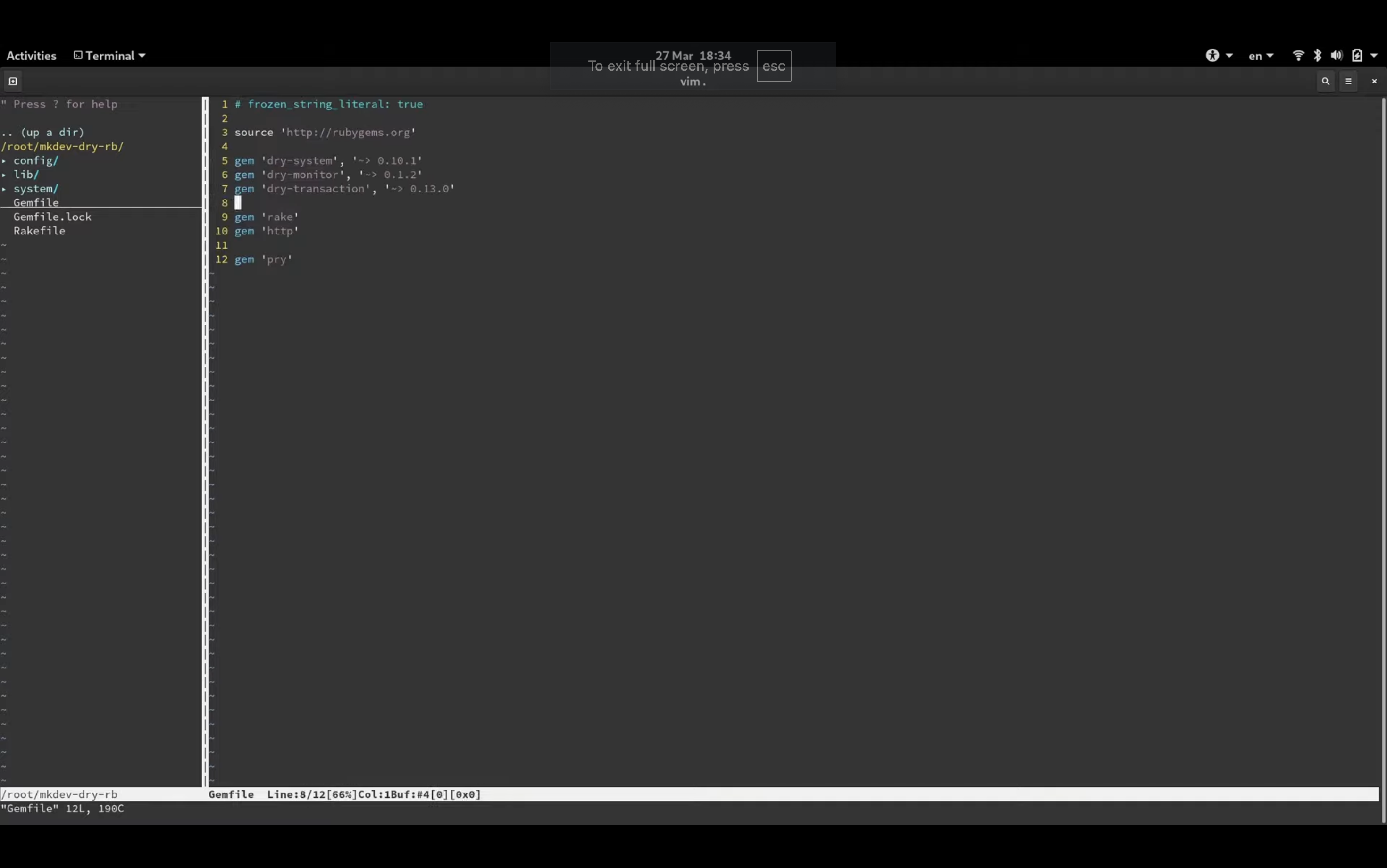
Task: Click the terminal search magnifier icon
Action: click(1326, 81)
